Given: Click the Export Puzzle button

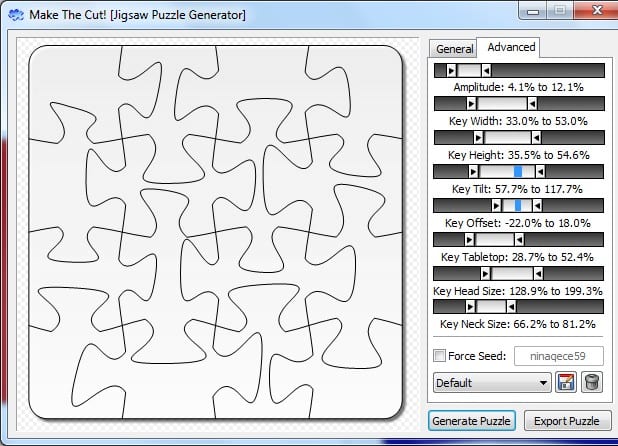Looking at the screenshot, I should (567, 421).
